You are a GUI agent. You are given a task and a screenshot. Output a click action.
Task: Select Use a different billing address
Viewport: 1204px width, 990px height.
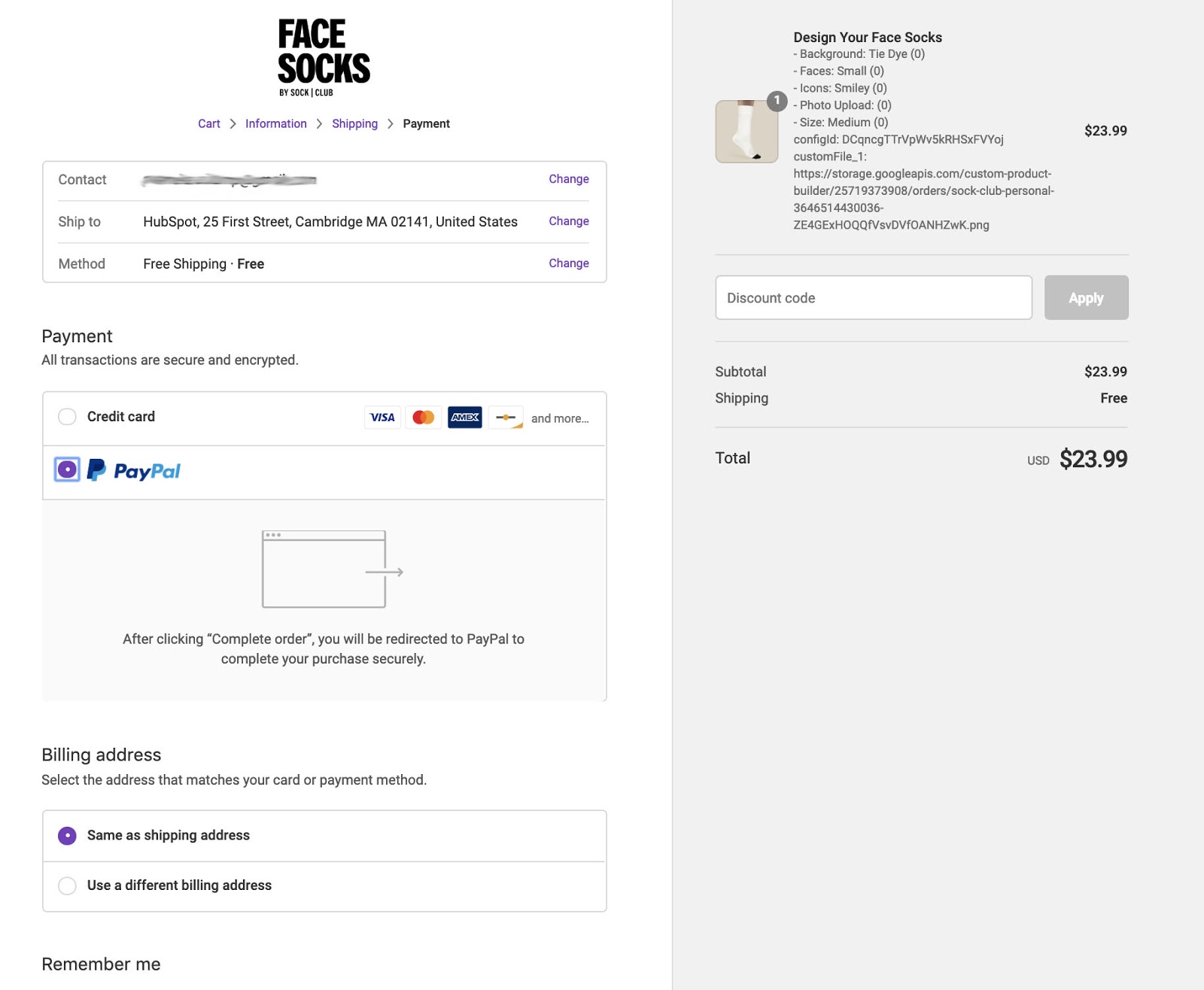(67, 886)
